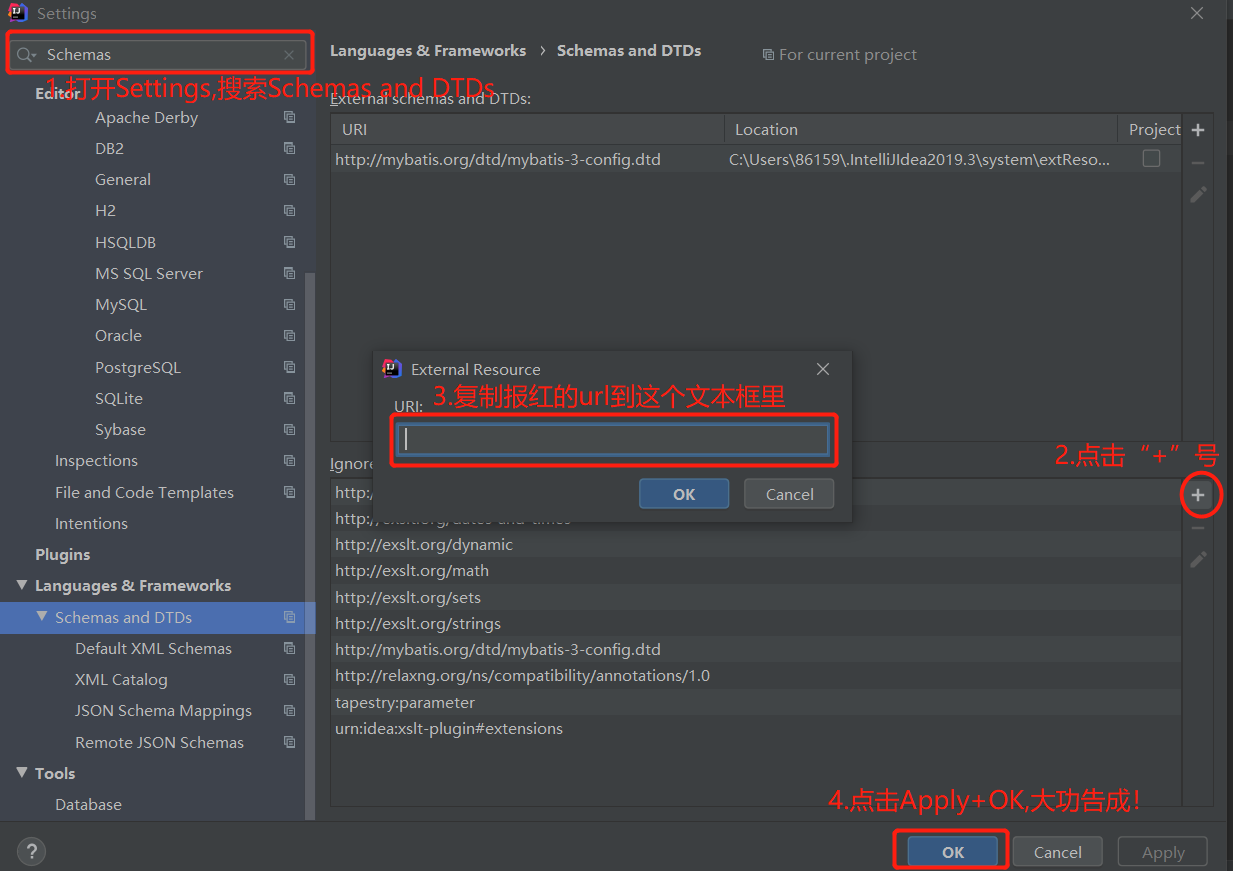Click project-level icon beside Inspections
Image resolution: width=1233 pixels, height=871 pixels.
point(289,461)
